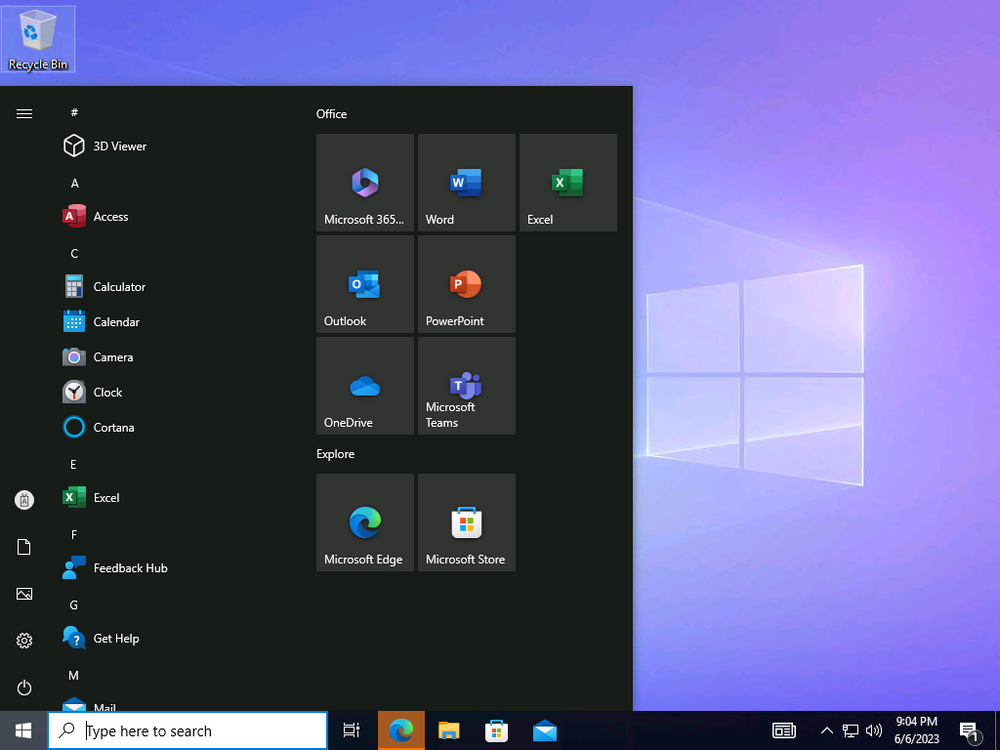The width and height of the screenshot is (1000, 750).
Task: Click the Office group header
Action: click(x=332, y=114)
